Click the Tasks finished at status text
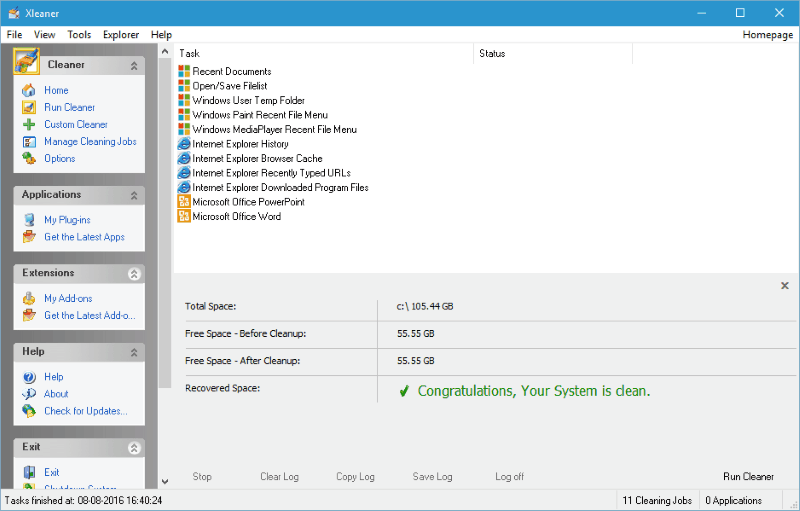The image size is (800, 511). coord(84,500)
